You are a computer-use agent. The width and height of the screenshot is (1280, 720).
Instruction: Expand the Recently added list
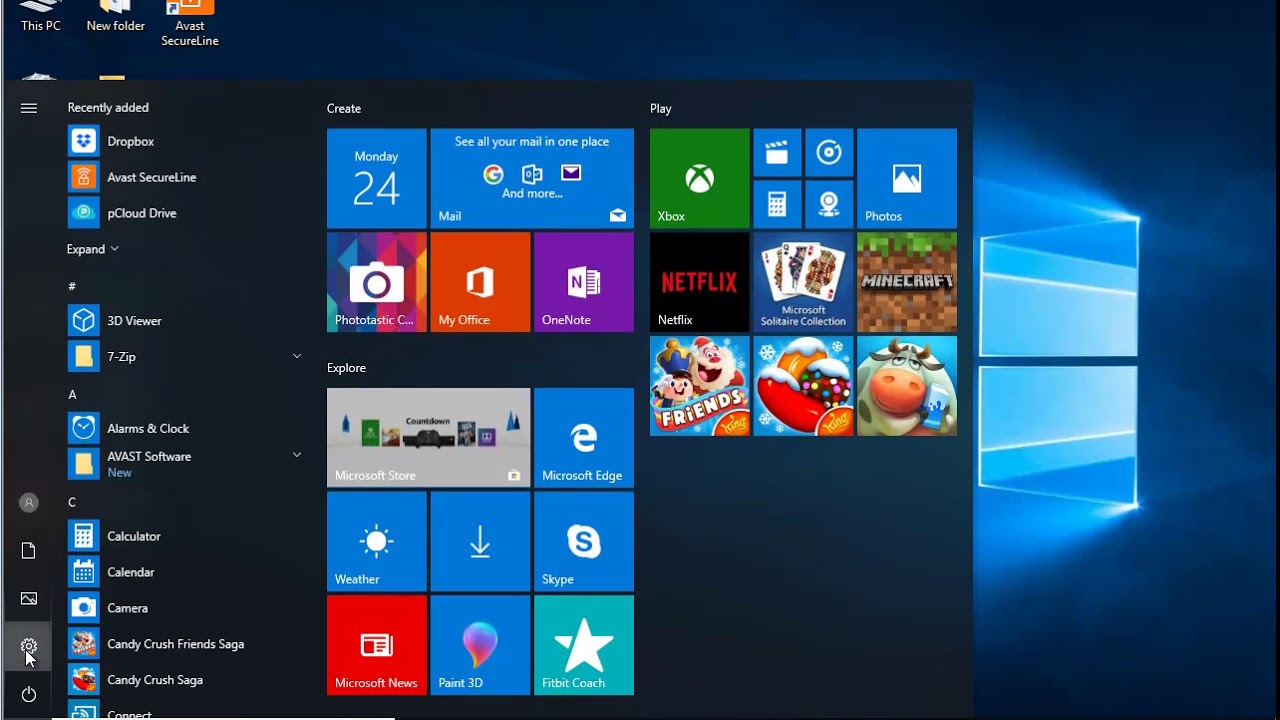93,249
